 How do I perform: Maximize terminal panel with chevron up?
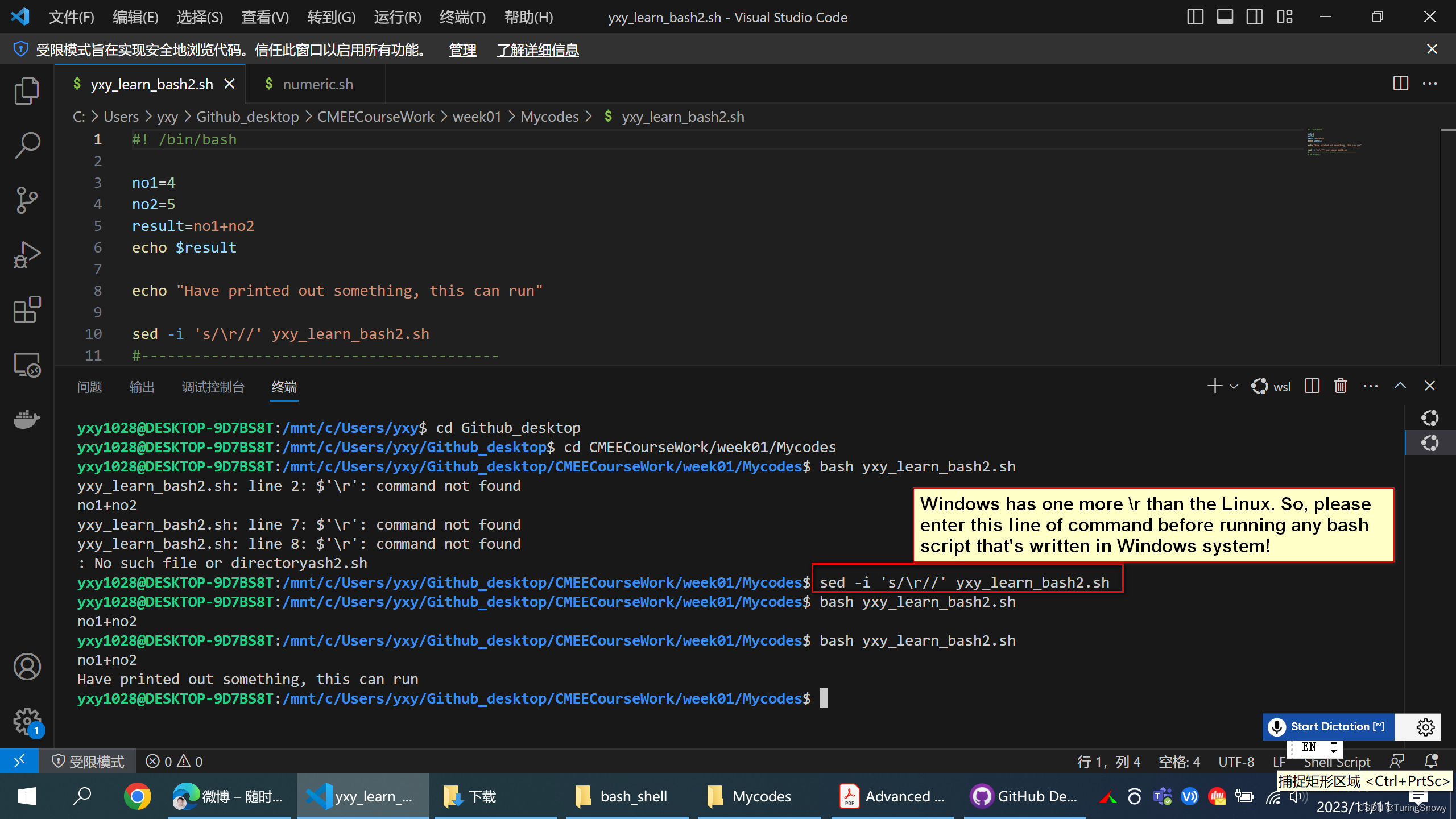(1400, 386)
